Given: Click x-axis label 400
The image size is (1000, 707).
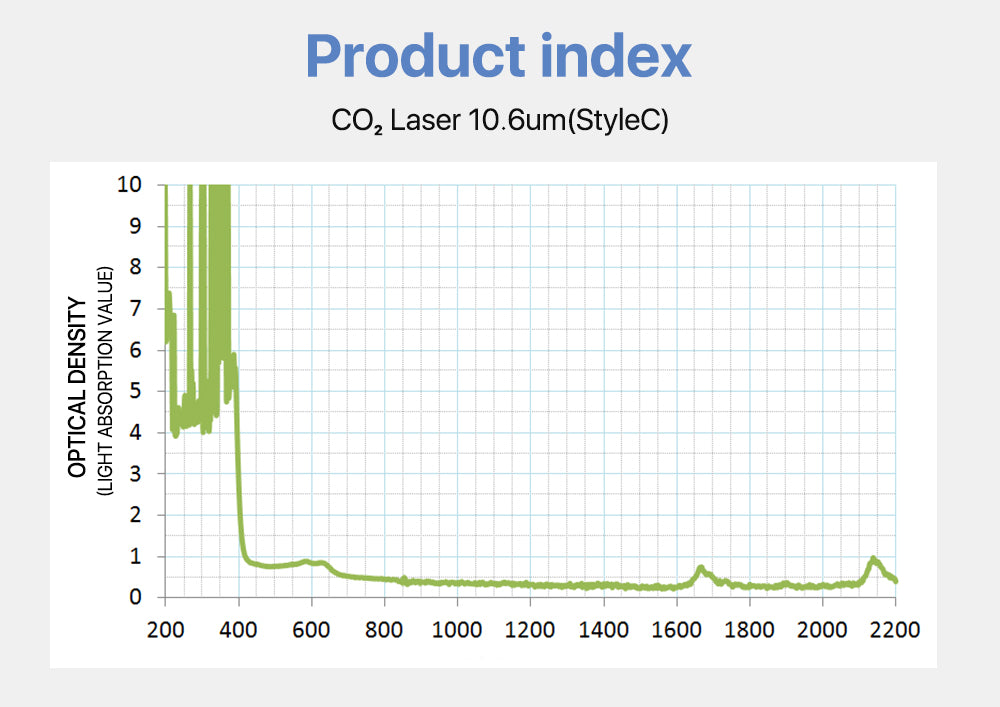Looking at the screenshot, I should tap(238, 630).
